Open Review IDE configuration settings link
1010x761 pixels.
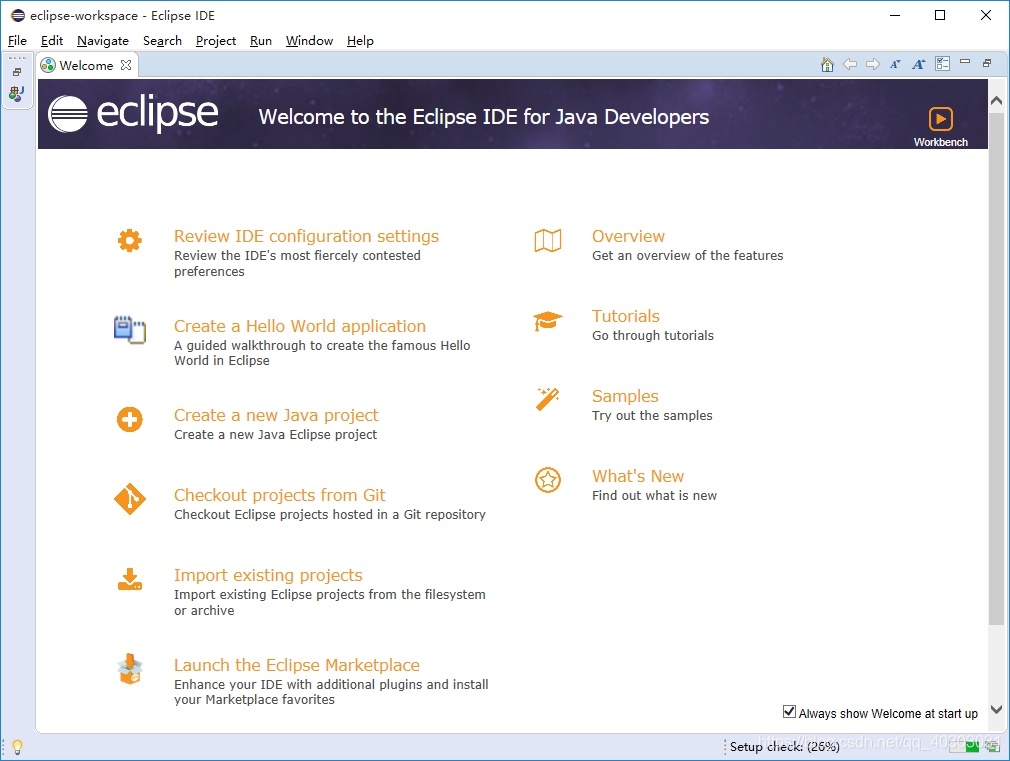(306, 236)
